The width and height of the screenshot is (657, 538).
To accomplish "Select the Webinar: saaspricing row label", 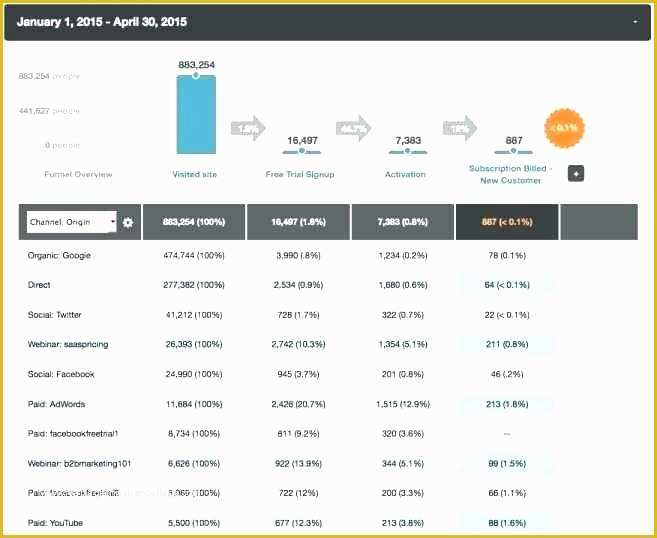I will 68,344.
